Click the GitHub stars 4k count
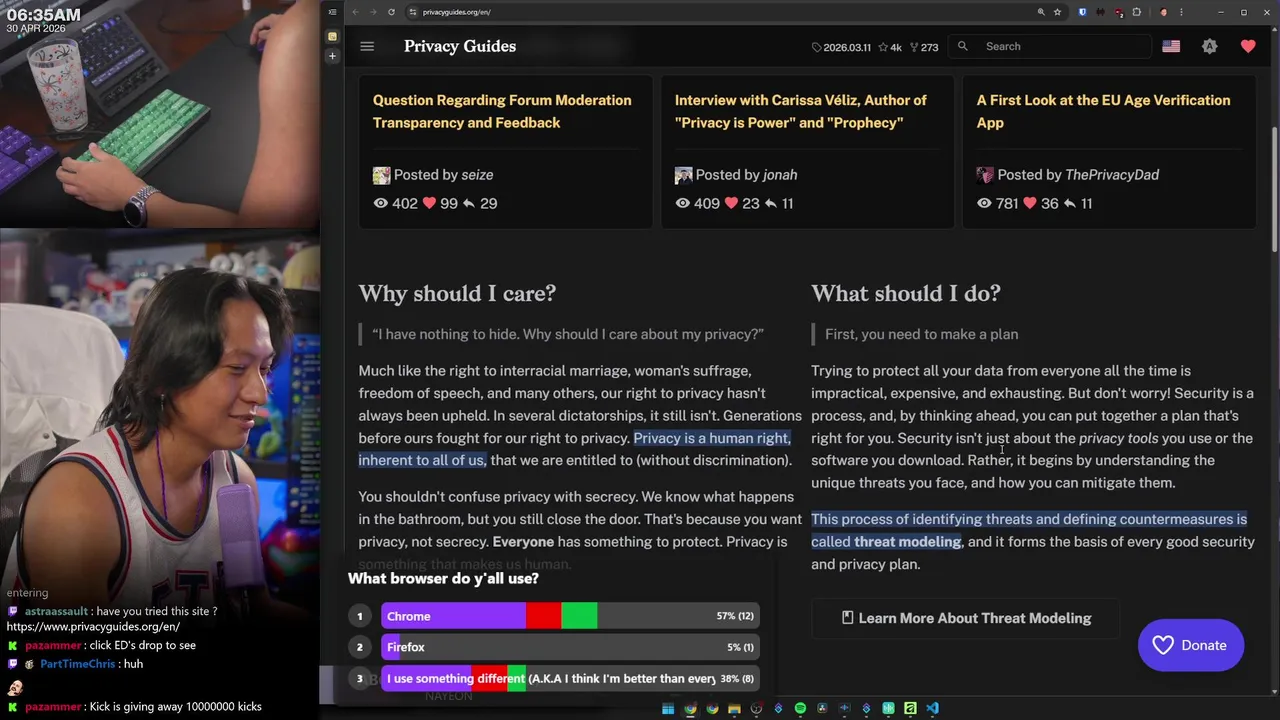The image size is (1280, 720). point(890,47)
